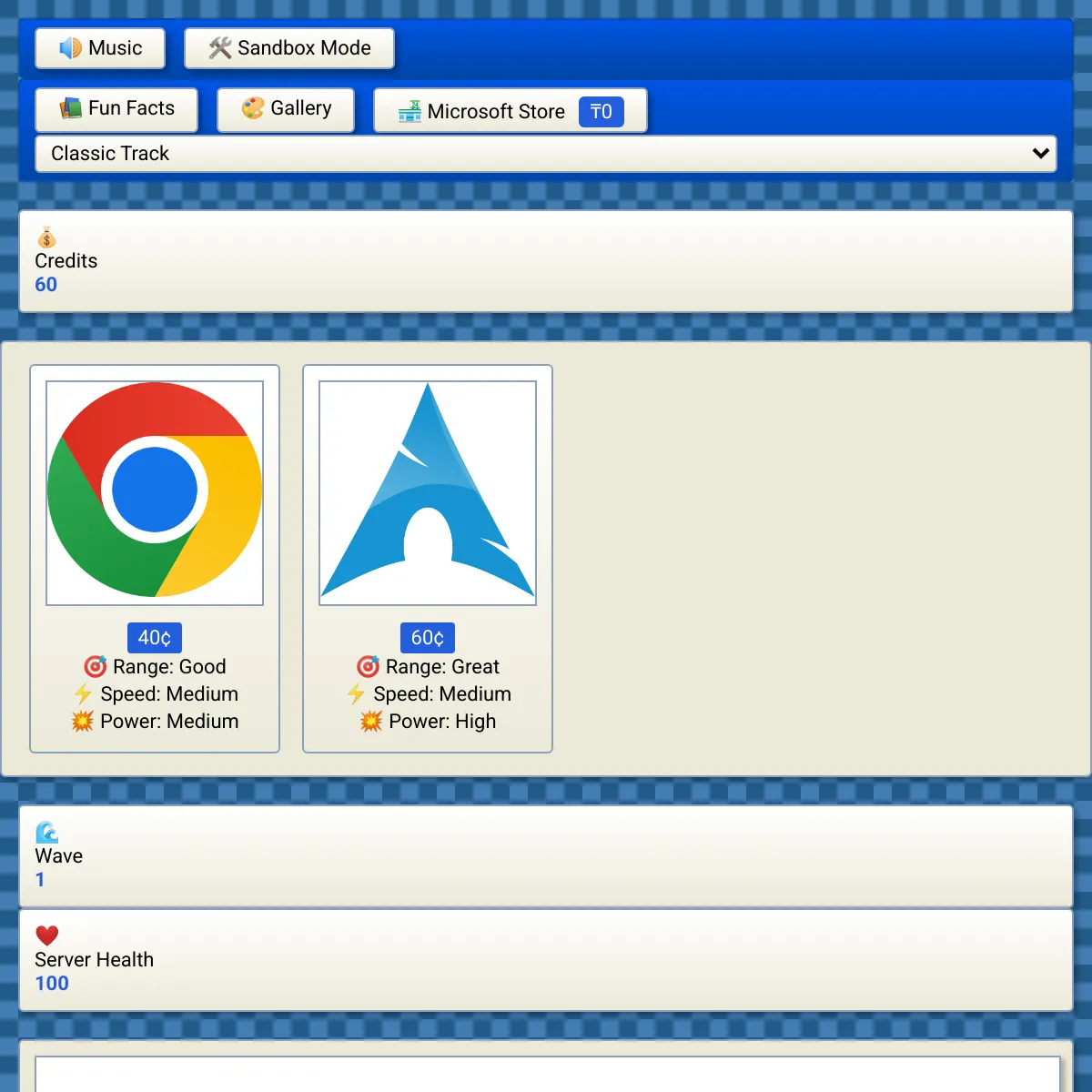The height and width of the screenshot is (1092, 1092).
Task: Click the ₸0 store balance badge
Action: (602, 112)
